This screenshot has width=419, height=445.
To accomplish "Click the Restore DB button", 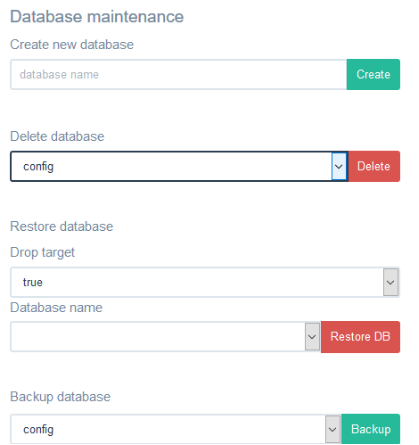I will 360,337.
